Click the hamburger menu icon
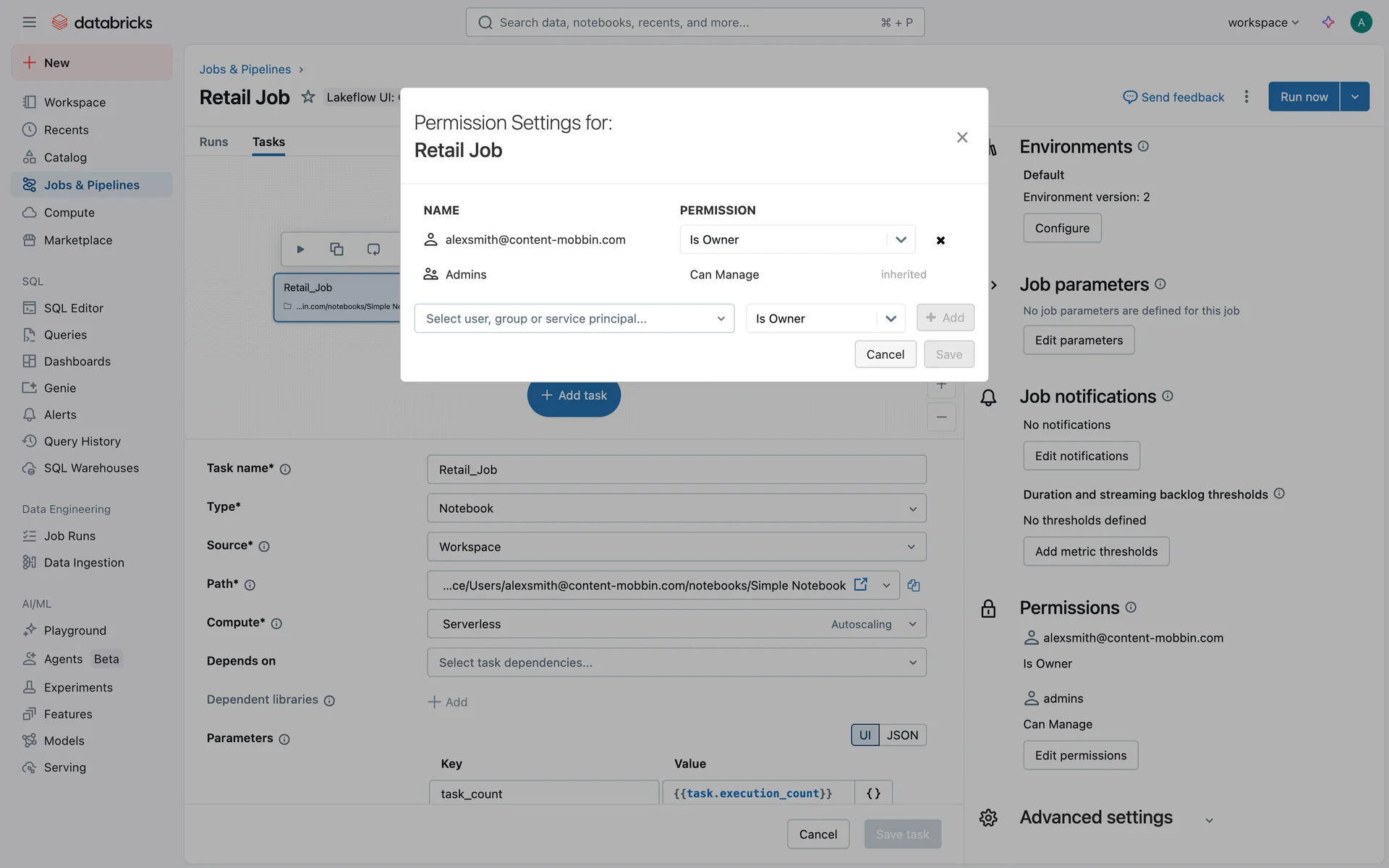This screenshot has height=868, width=1389. [29, 22]
